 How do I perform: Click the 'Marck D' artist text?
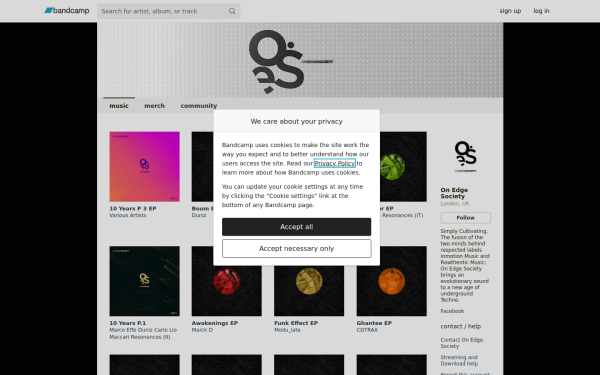pyautogui.click(x=202, y=330)
